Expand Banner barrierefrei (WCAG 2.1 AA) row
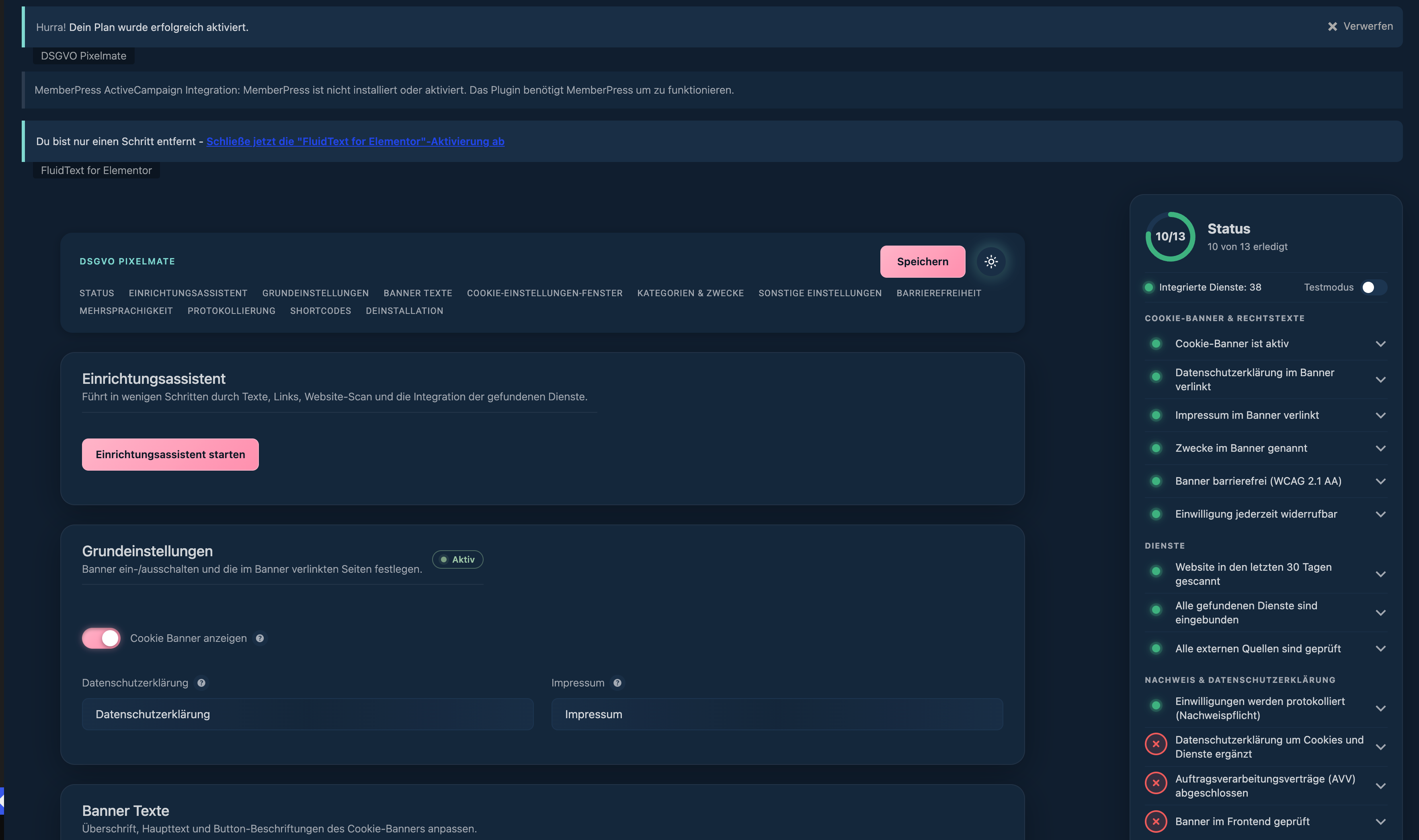 (1380, 481)
